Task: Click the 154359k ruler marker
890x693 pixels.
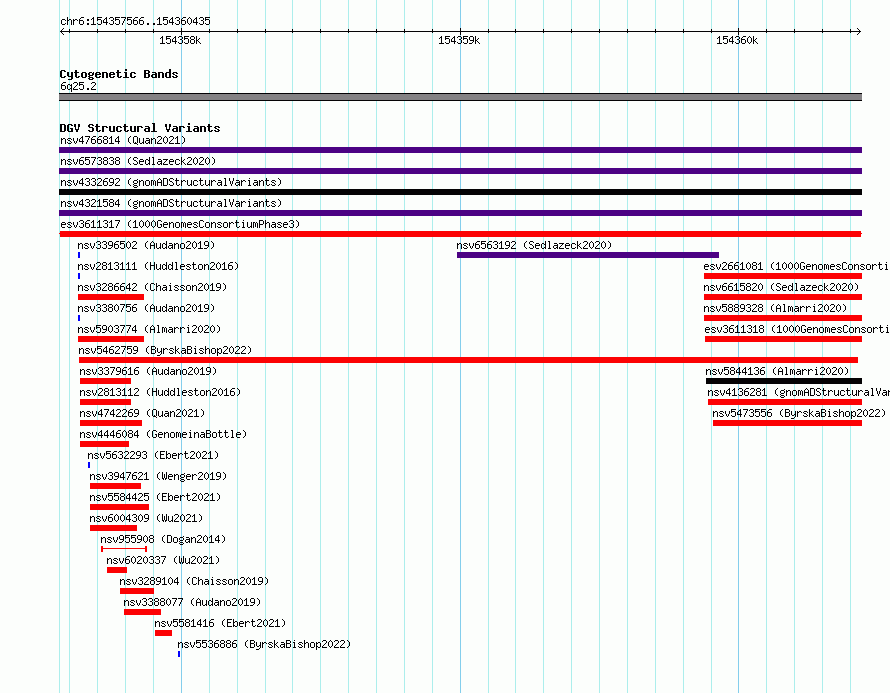Action: click(x=459, y=40)
